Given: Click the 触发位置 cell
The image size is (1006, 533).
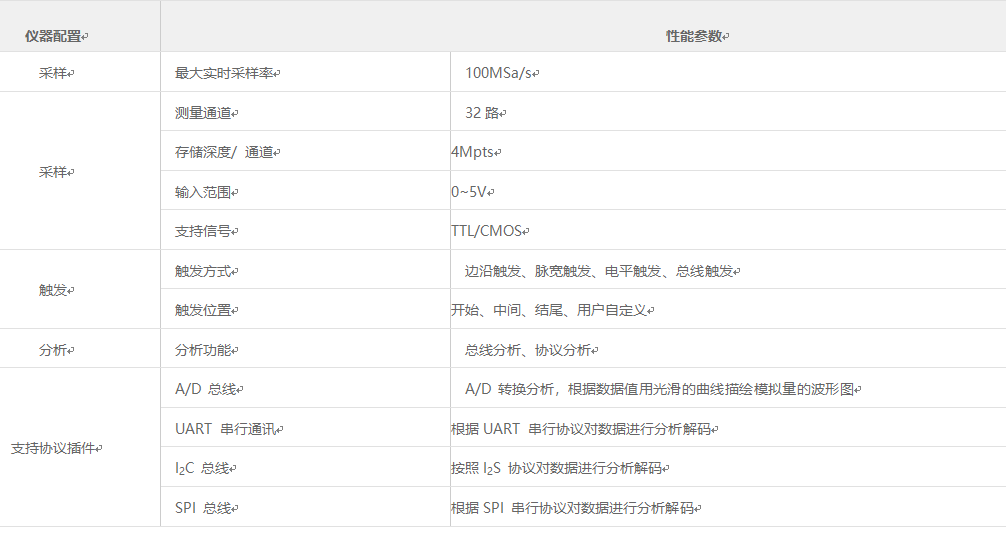Looking at the screenshot, I should [x=206, y=310].
